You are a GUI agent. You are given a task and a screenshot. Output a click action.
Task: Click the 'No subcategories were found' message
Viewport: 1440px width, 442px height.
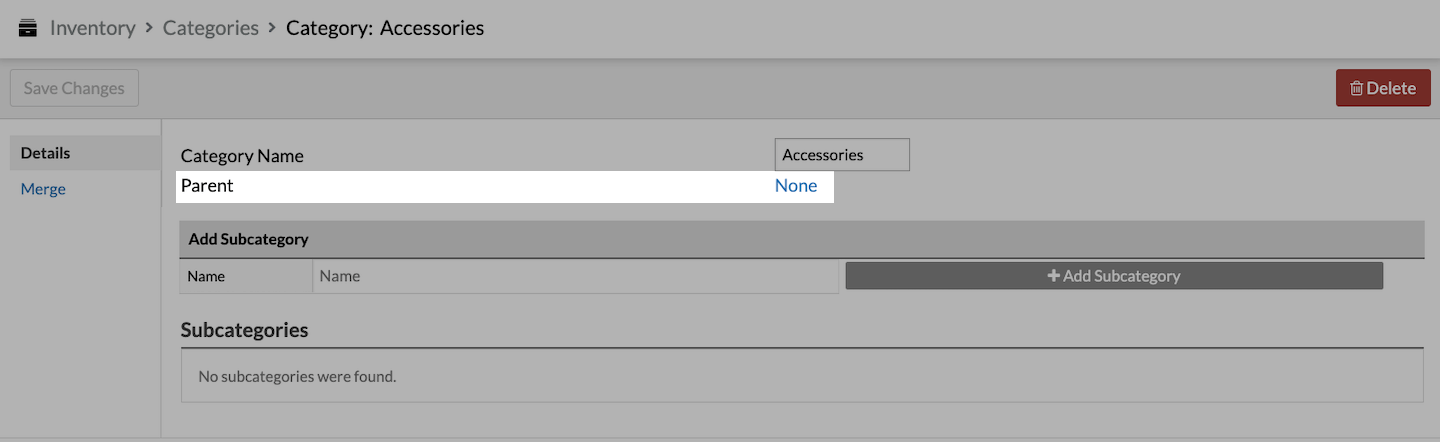coord(297,377)
